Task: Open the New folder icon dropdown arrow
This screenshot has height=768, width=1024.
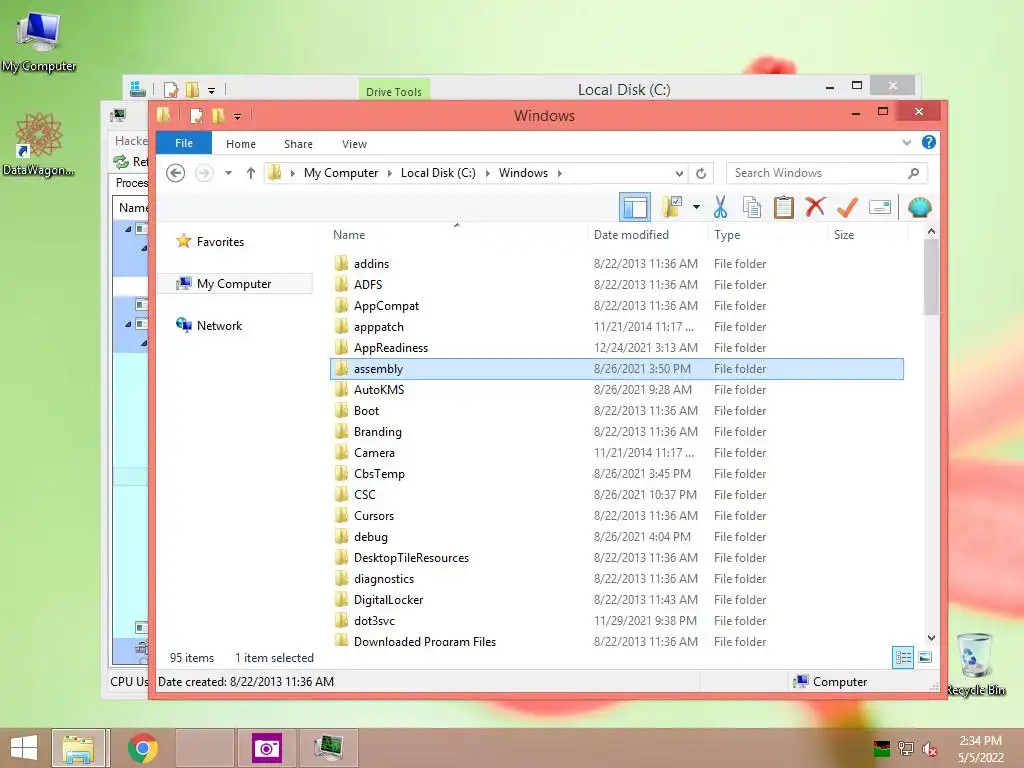Action: point(696,208)
